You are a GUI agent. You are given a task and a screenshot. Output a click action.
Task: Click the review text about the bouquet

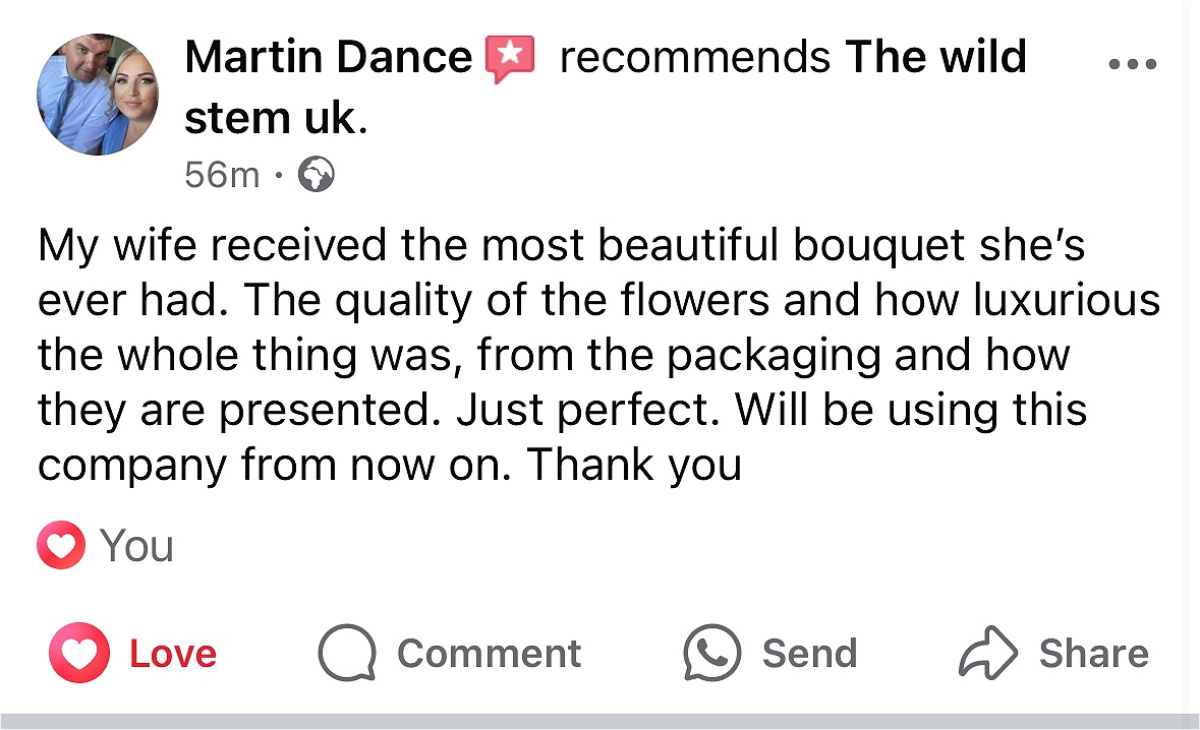[599, 355]
